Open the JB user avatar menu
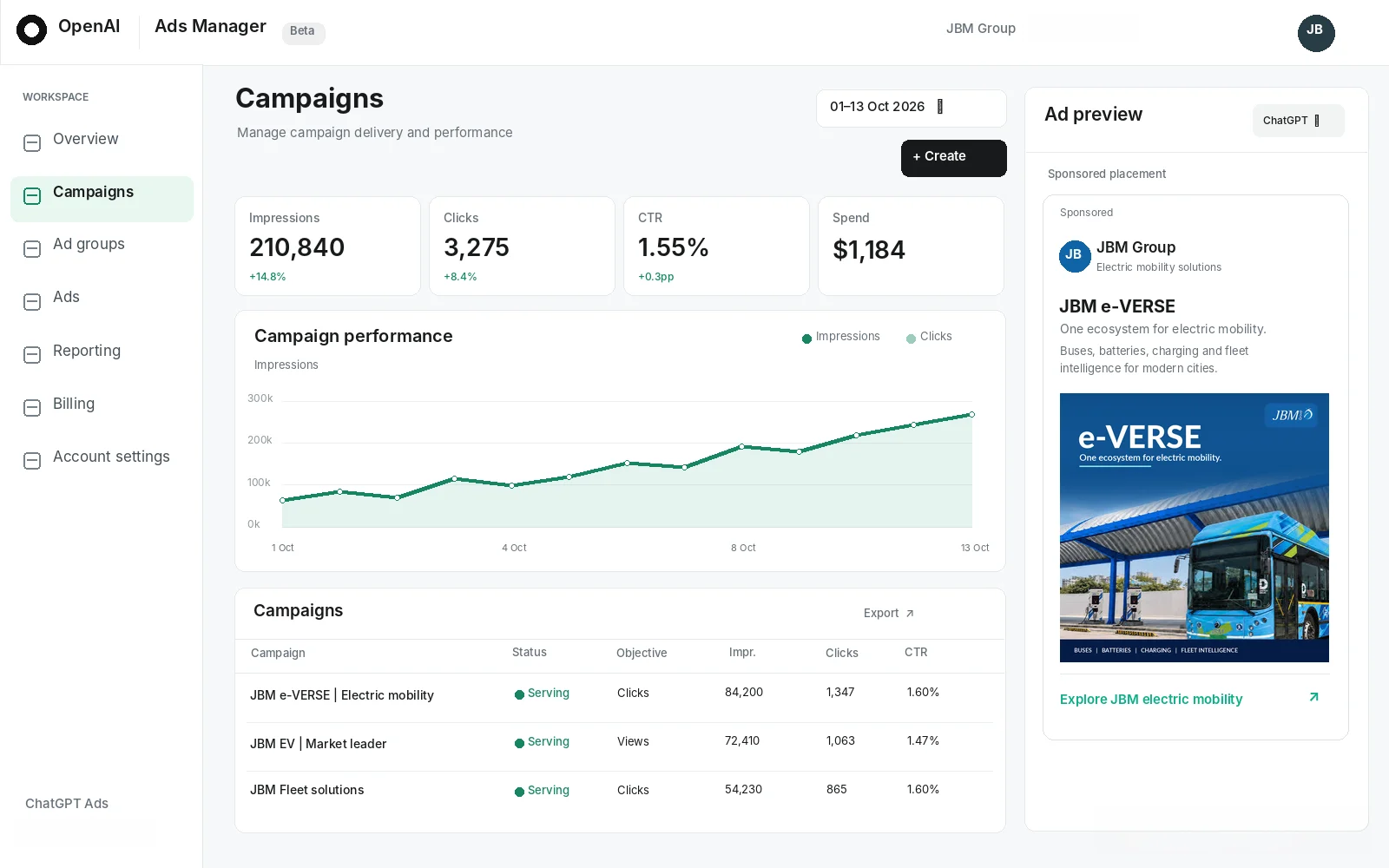 click(1316, 33)
